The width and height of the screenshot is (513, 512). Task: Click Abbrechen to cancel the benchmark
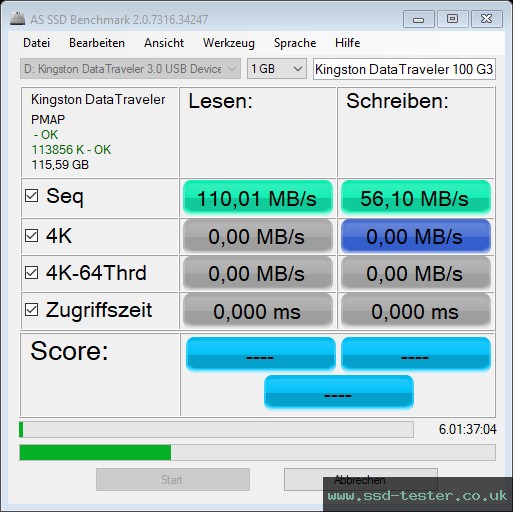[x=361, y=479]
